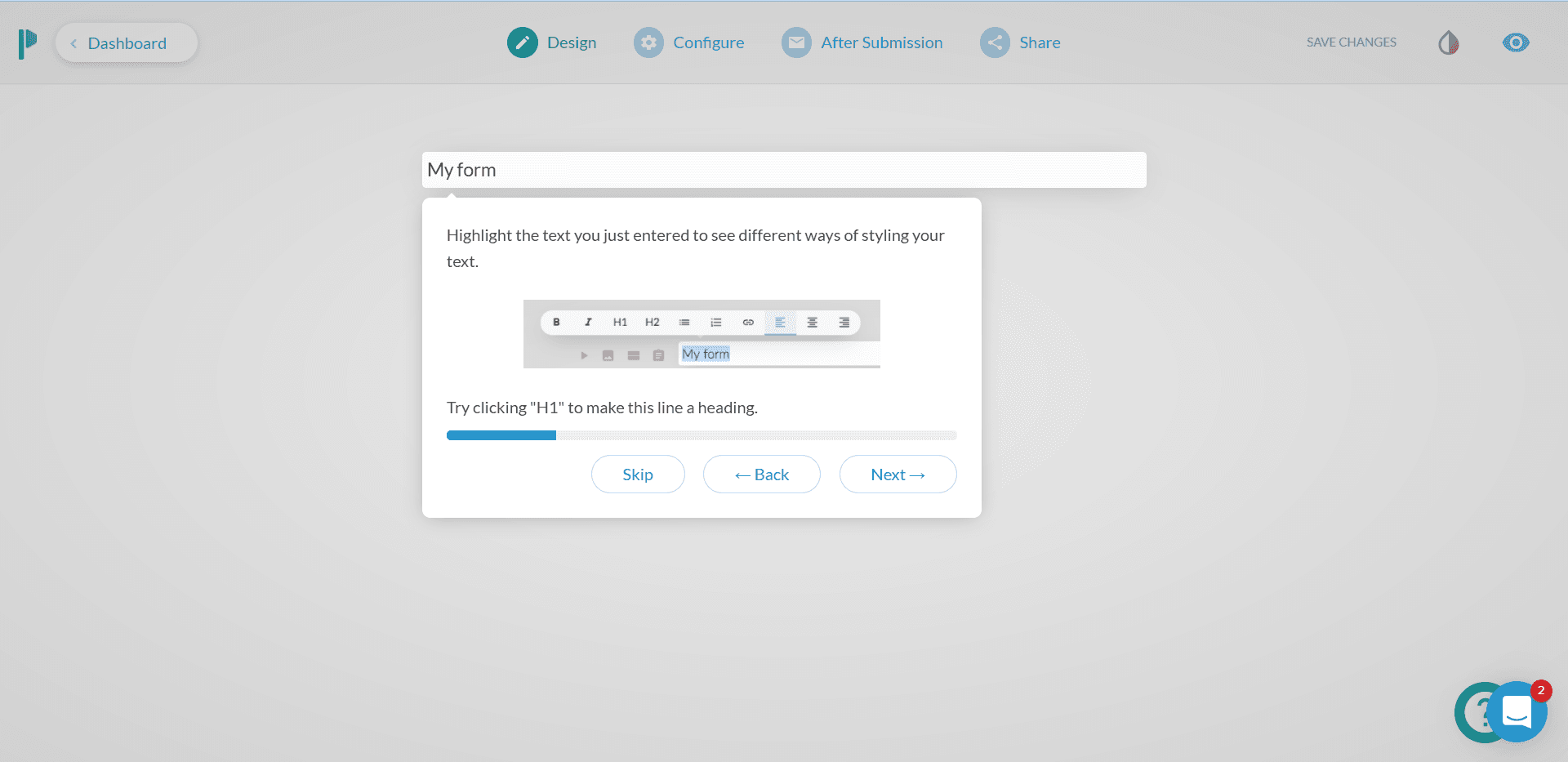The width and height of the screenshot is (1568, 762).
Task: Click Next to continue the tutorial
Action: tap(898, 475)
